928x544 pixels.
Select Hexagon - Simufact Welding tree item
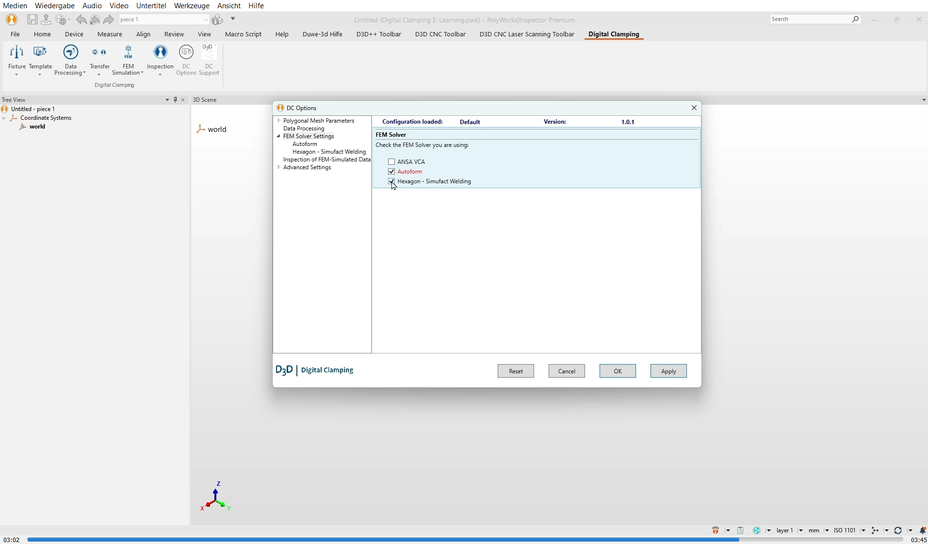point(329,152)
